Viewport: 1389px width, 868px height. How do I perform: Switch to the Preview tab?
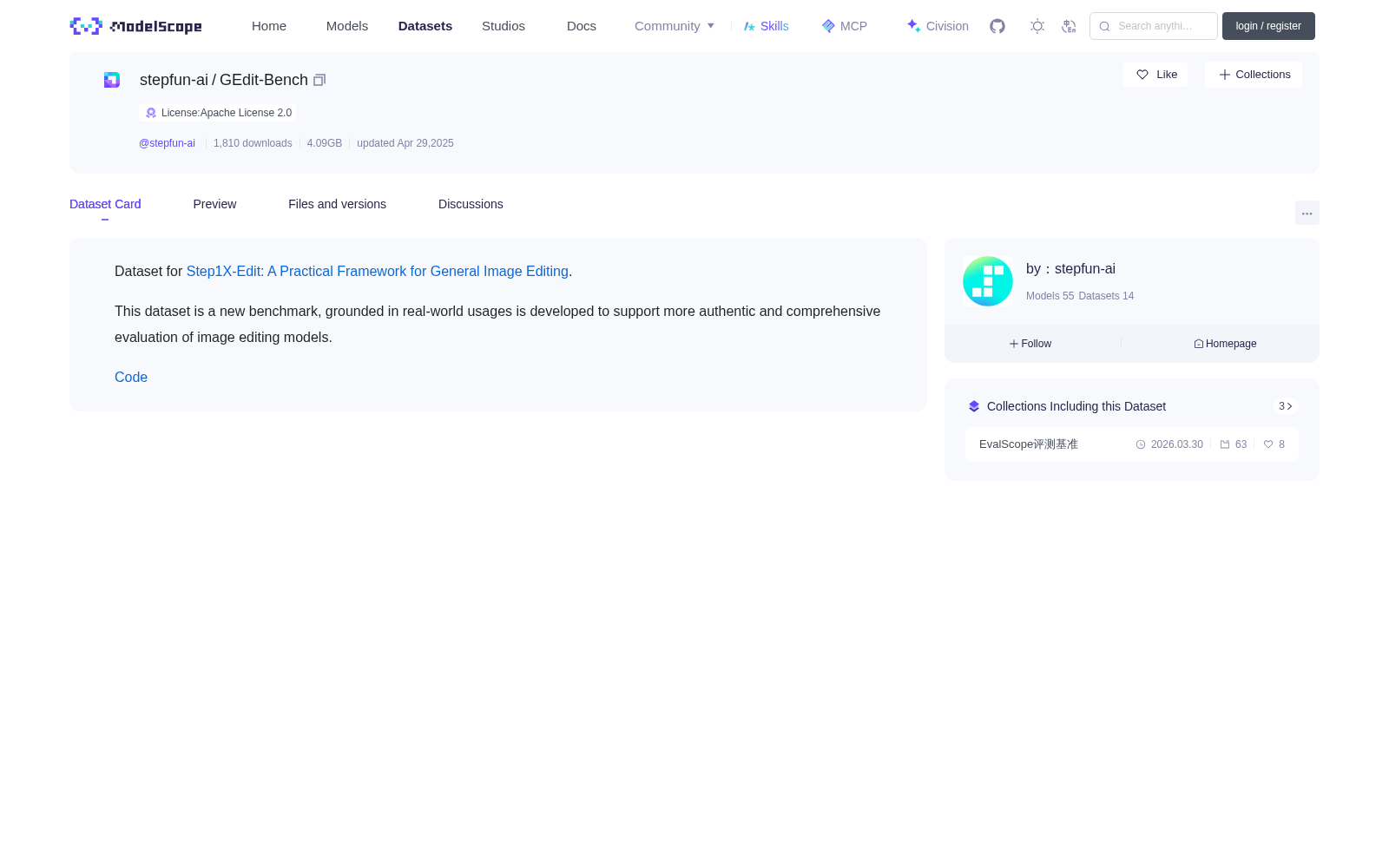click(x=214, y=204)
